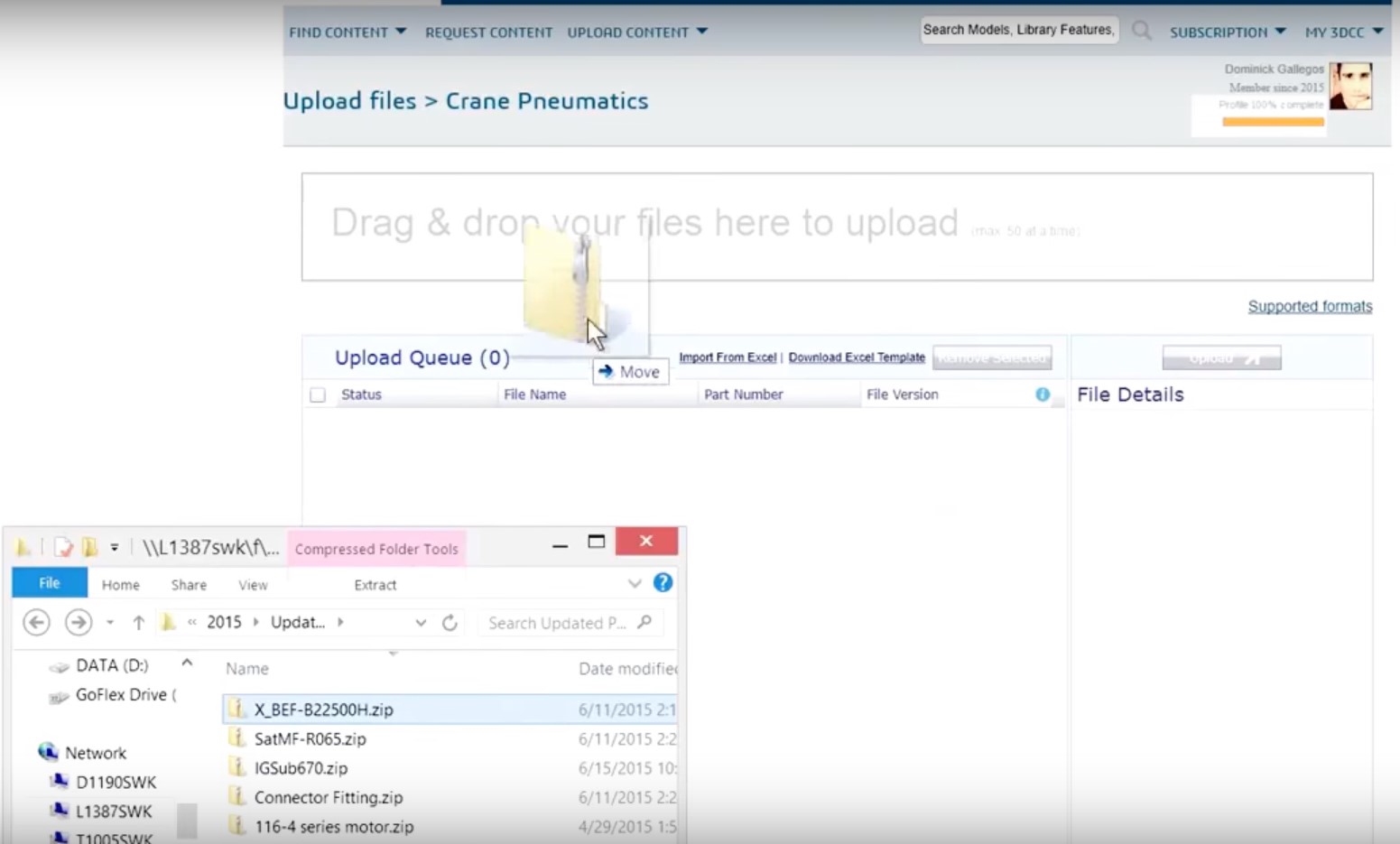Click the zip icon for Connector Fitting.zip

236,796
